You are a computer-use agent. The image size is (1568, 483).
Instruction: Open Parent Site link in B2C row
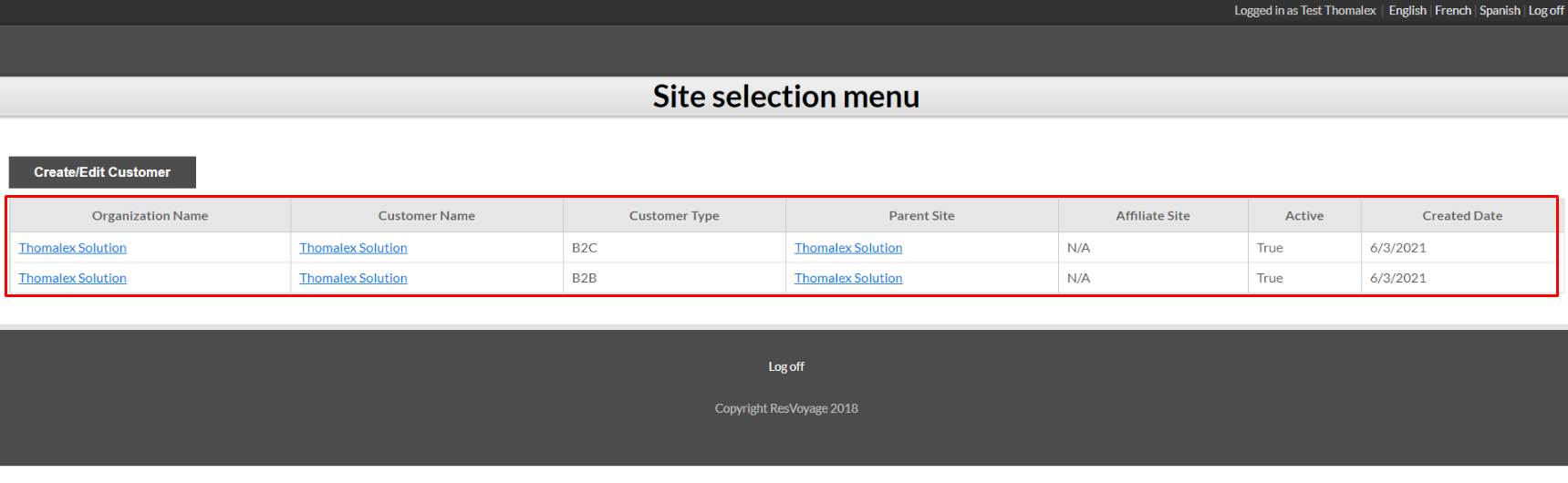[848, 248]
